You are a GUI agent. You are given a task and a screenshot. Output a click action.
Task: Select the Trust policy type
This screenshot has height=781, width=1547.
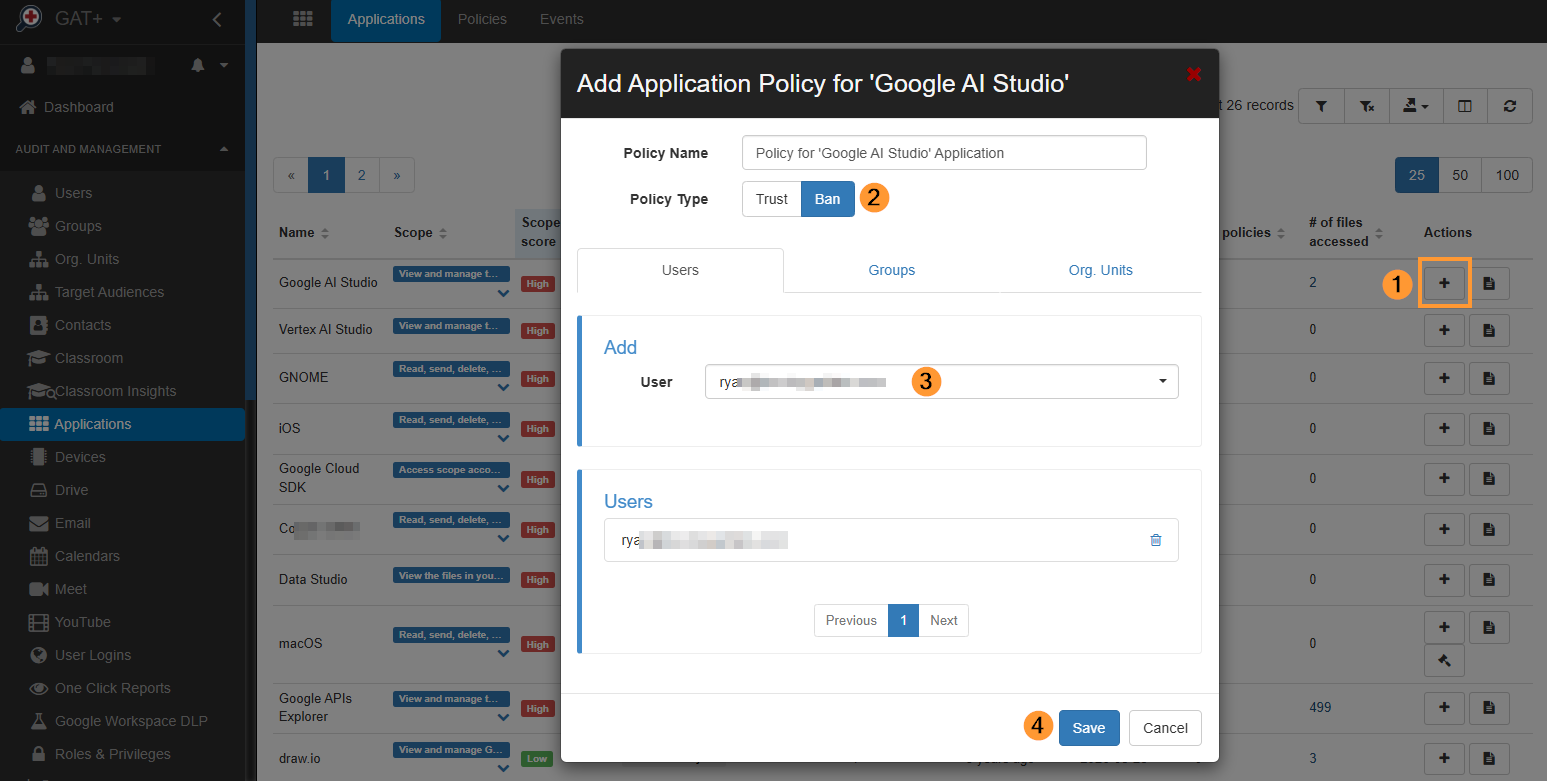click(x=771, y=199)
